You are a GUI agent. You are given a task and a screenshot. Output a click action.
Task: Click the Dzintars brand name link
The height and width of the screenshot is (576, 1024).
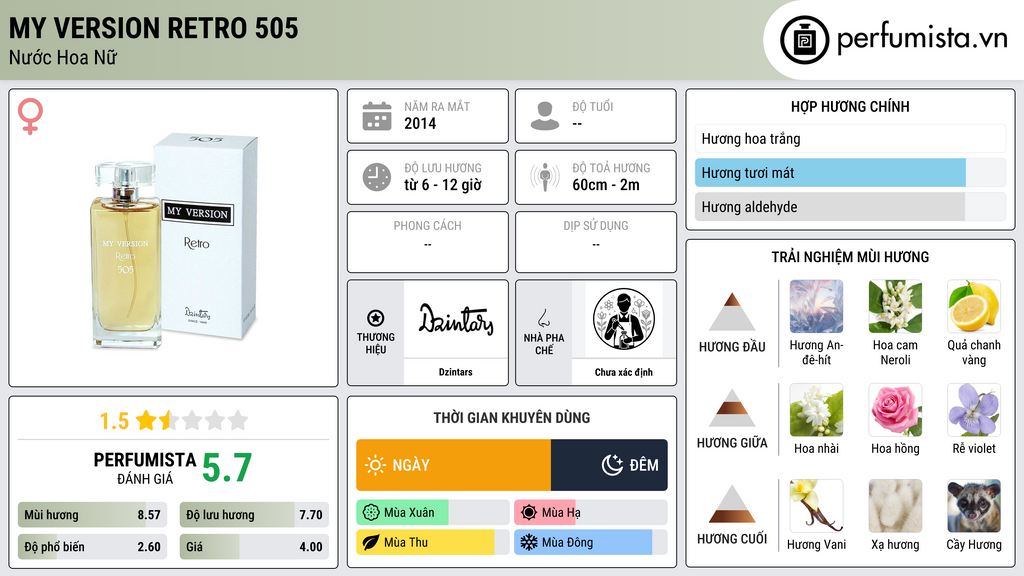pyautogui.click(x=456, y=372)
